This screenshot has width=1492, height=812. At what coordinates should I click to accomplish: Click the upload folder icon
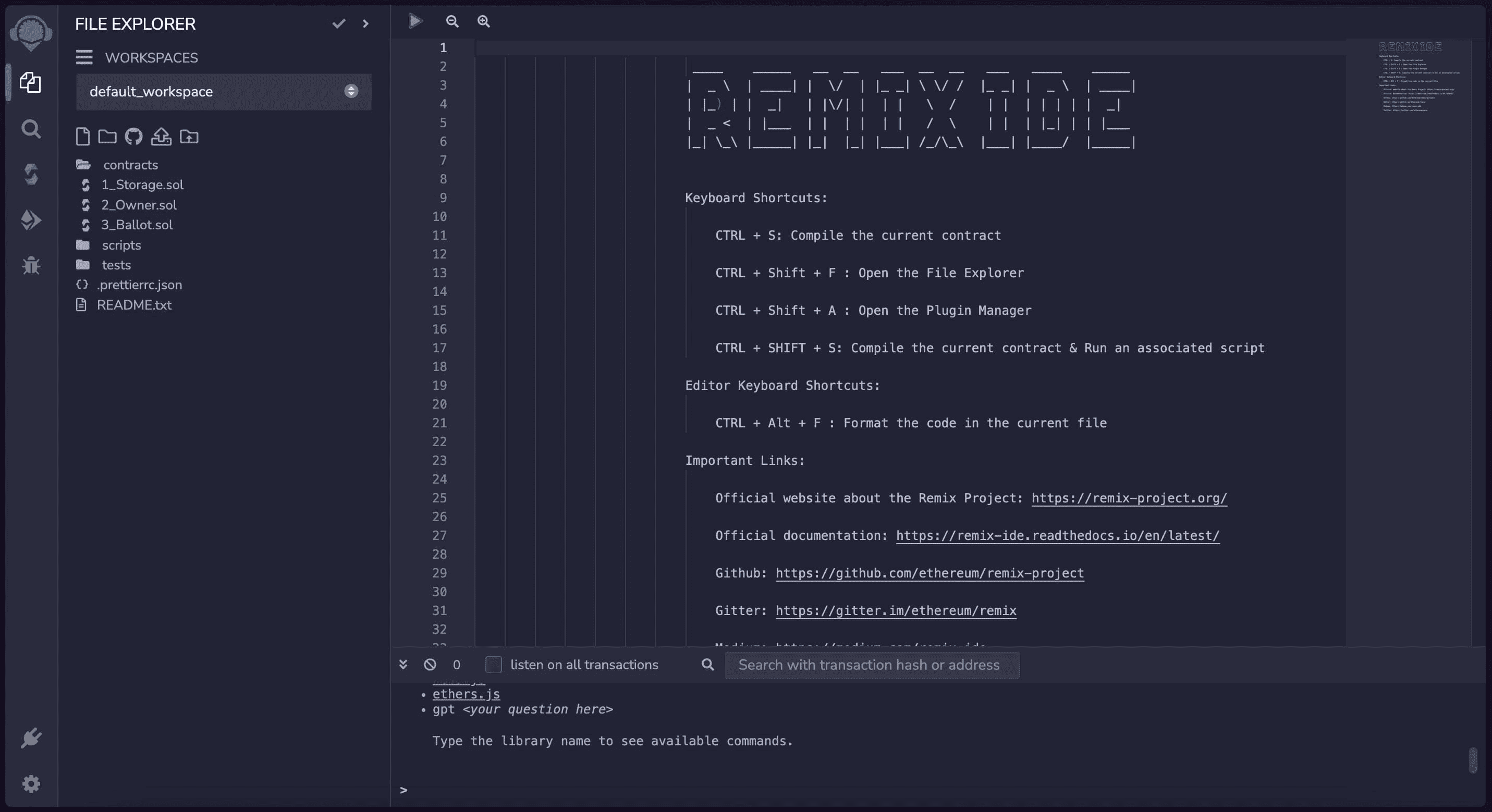pyautogui.click(x=189, y=137)
